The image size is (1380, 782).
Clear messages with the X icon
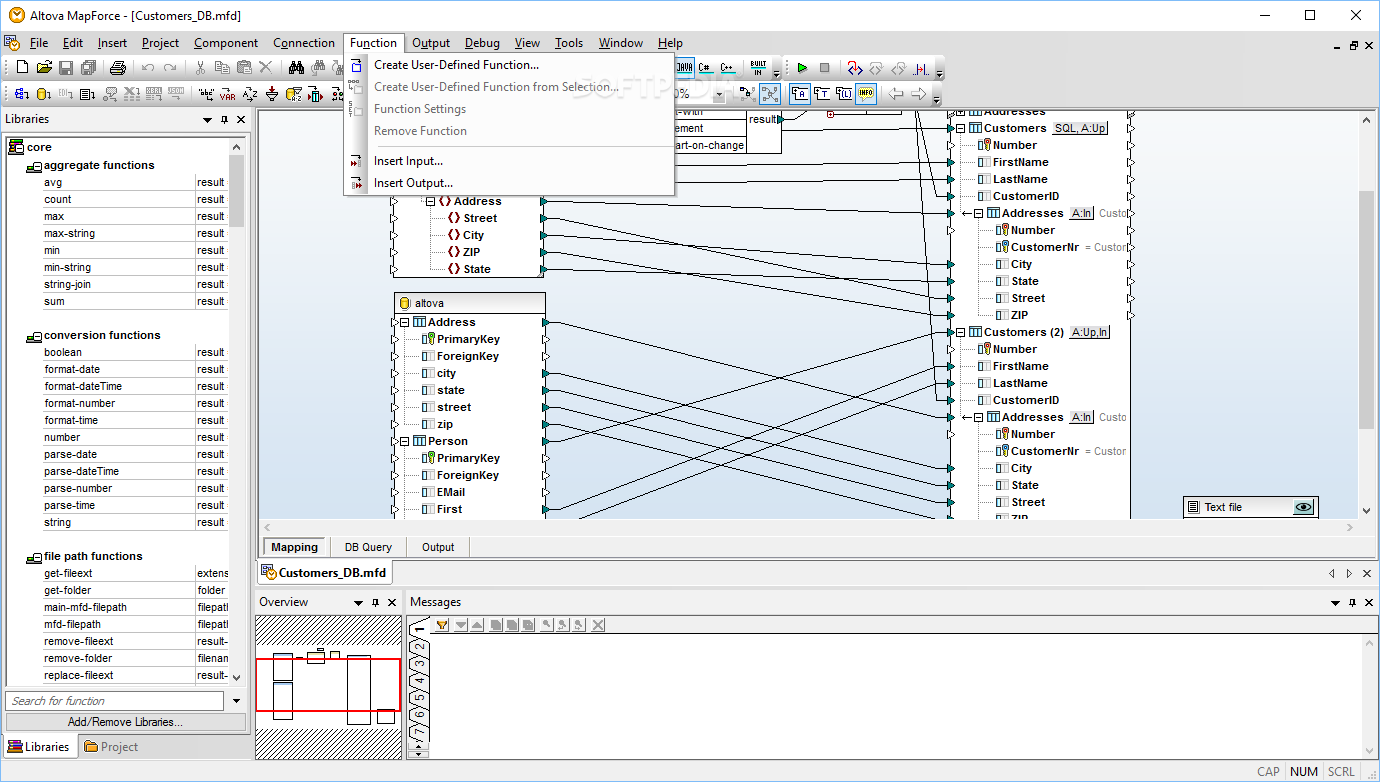[598, 625]
